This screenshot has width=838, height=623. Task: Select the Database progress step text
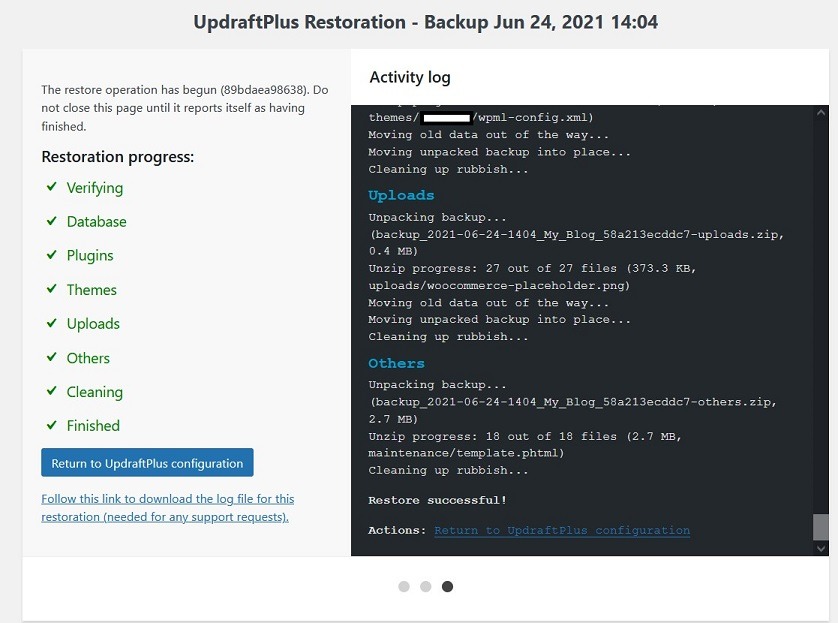pos(96,222)
